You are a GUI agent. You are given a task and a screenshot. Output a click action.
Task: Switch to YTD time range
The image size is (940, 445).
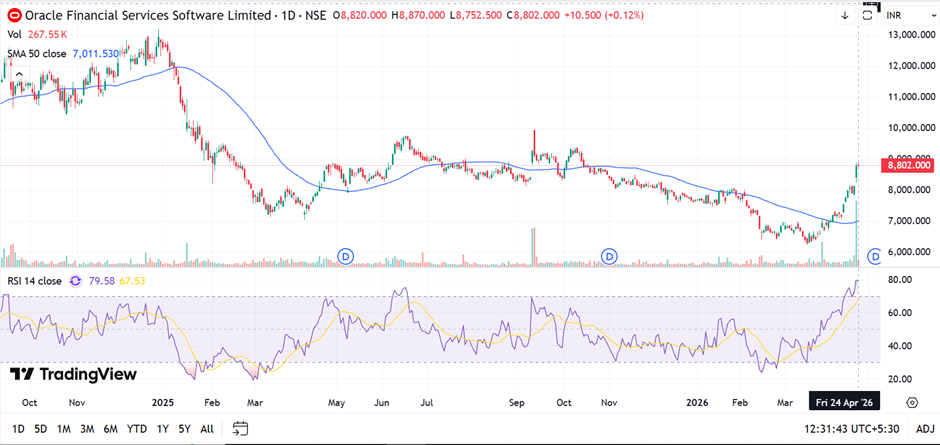(137, 429)
